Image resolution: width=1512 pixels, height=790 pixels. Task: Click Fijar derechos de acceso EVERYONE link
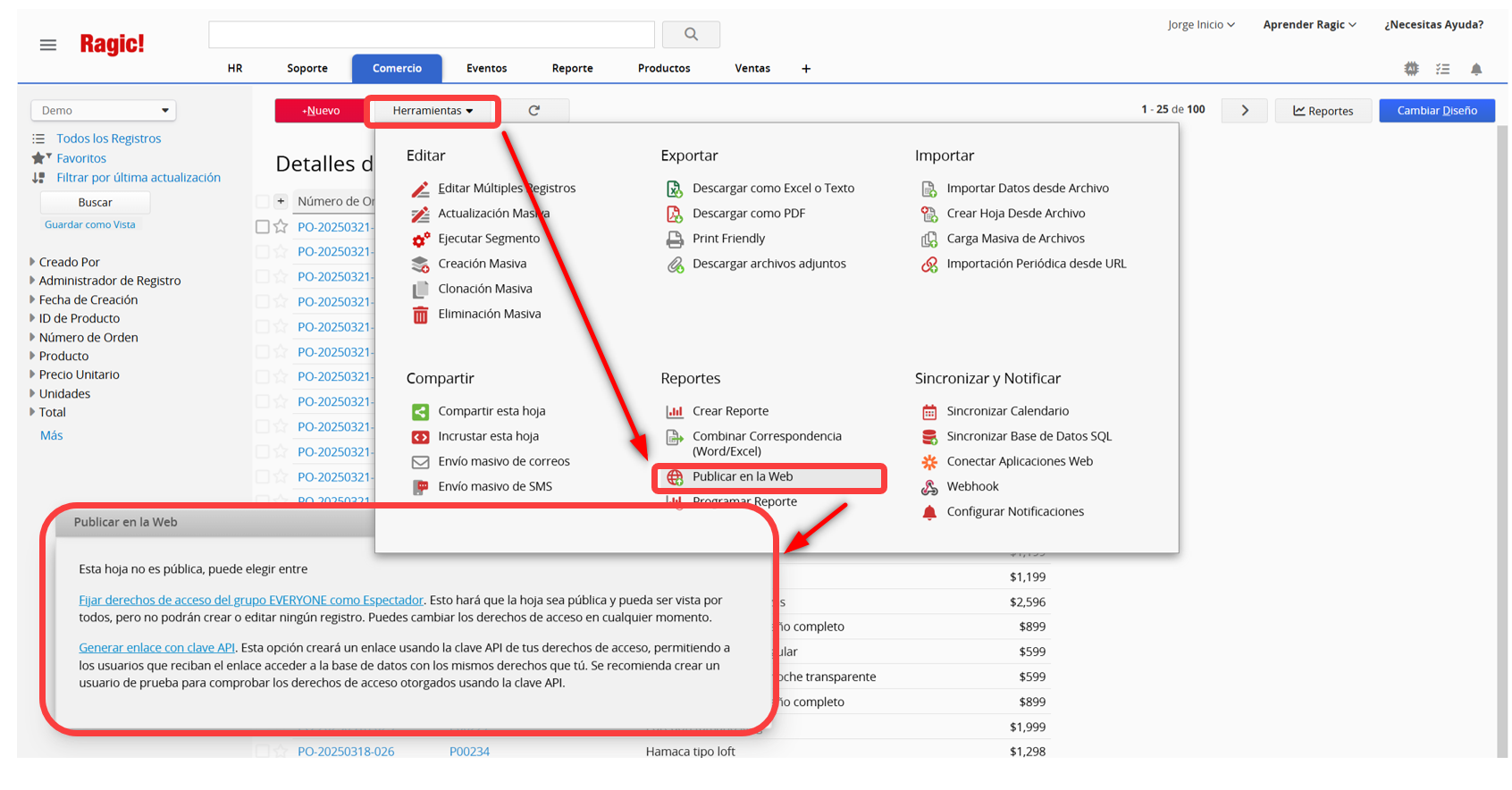[x=251, y=601]
